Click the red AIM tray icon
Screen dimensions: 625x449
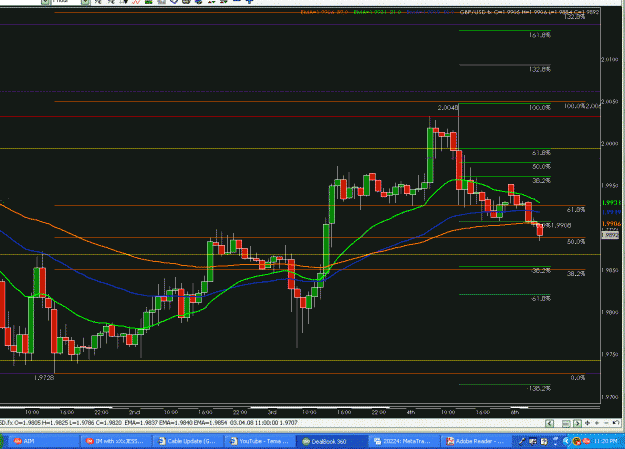pos(586,441)
